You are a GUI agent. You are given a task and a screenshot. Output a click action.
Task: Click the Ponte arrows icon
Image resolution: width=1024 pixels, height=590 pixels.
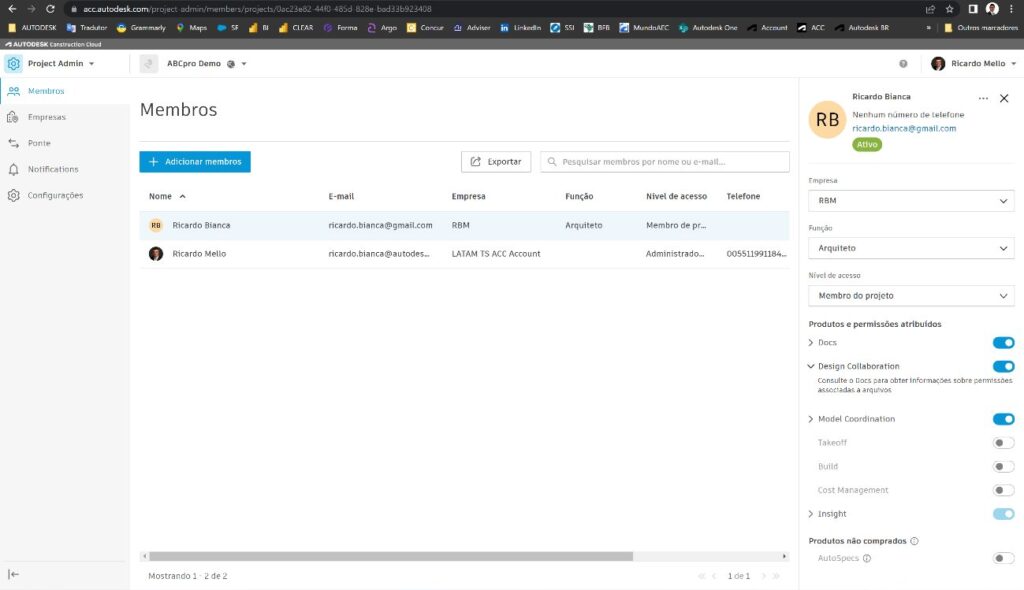[14, 143]
